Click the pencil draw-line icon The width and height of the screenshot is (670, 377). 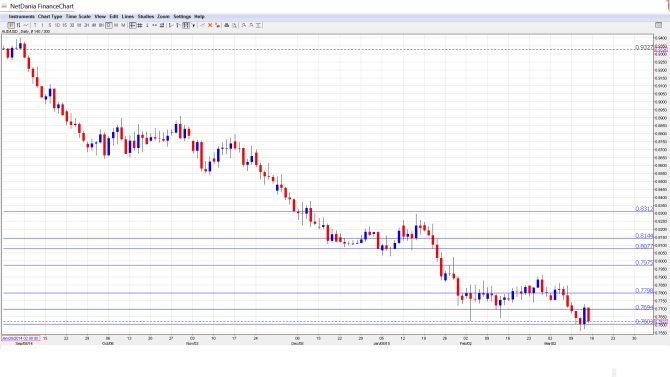(203, 25)
